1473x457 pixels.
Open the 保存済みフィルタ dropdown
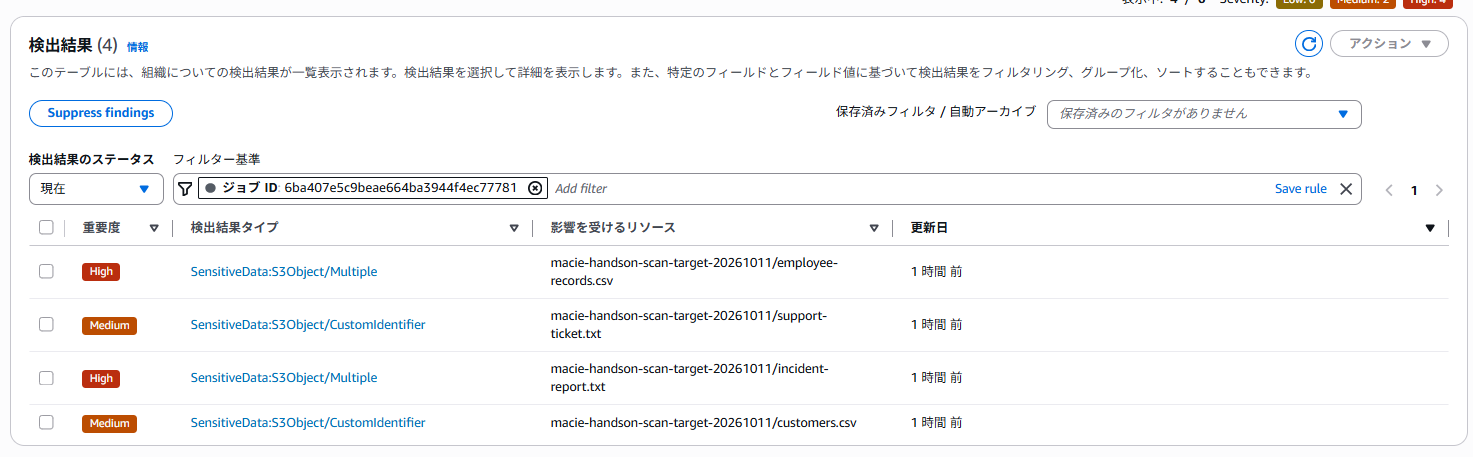[1204, 114]
